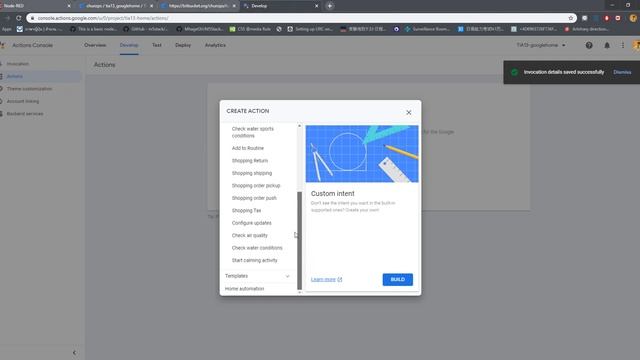Open the project selector dropdown
640x360 pixels.
[541, 45]
